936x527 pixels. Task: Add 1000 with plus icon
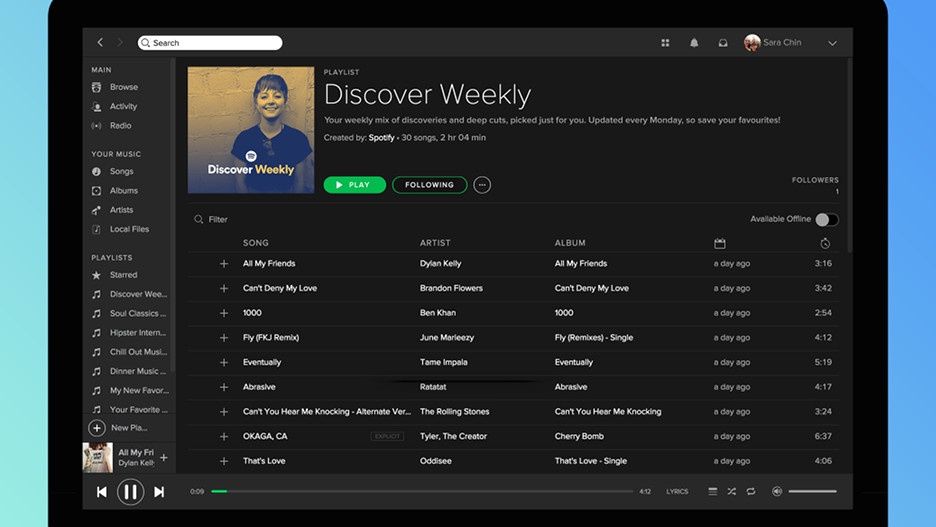[x=224, y=313]
